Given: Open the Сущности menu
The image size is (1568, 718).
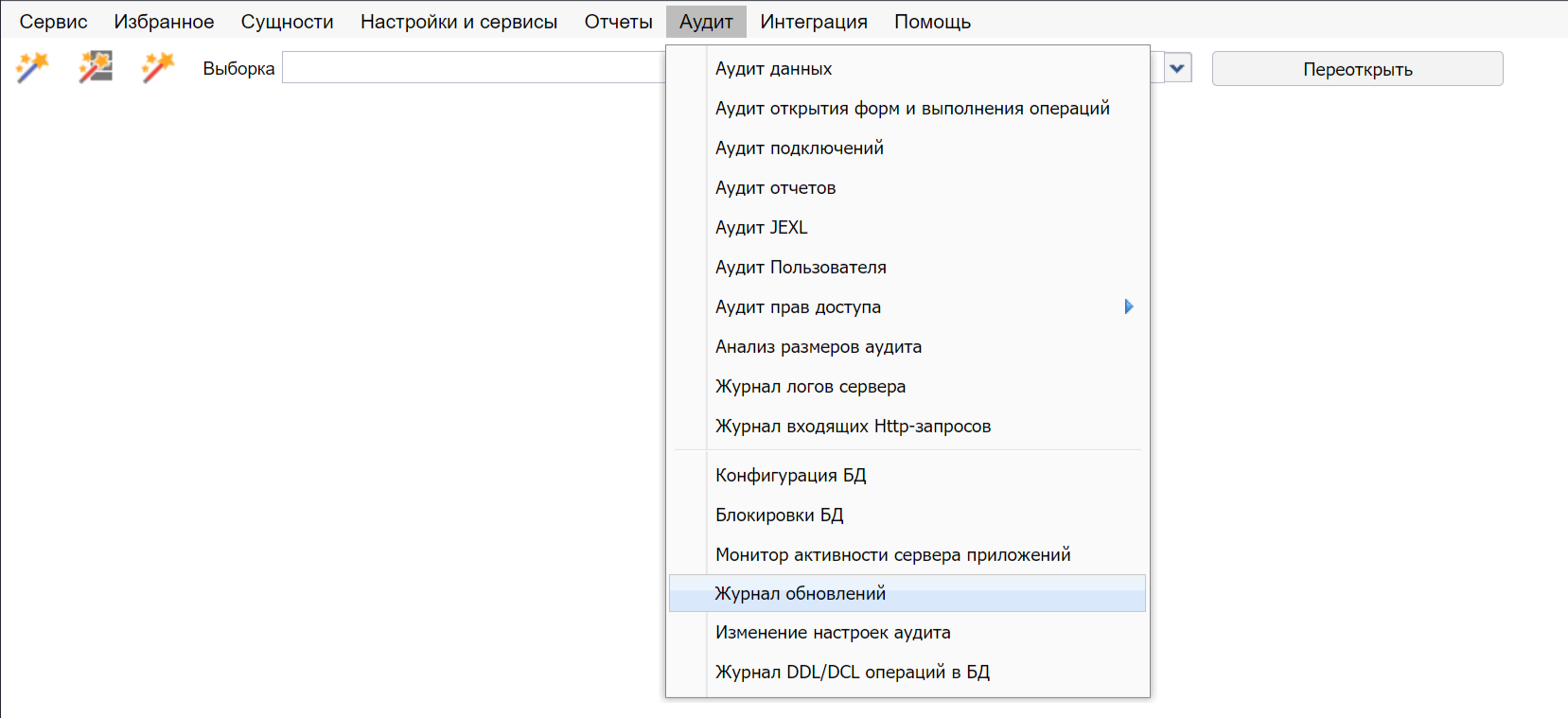Looking at the screenshot, I should [x=287, y=22].
